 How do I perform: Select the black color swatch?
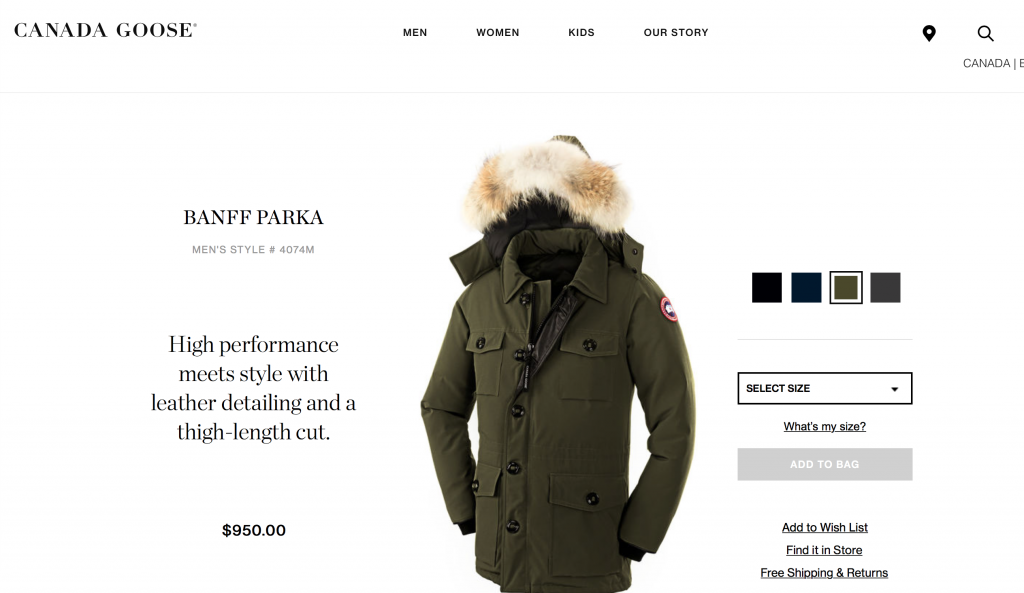click(x=767, y=287)
